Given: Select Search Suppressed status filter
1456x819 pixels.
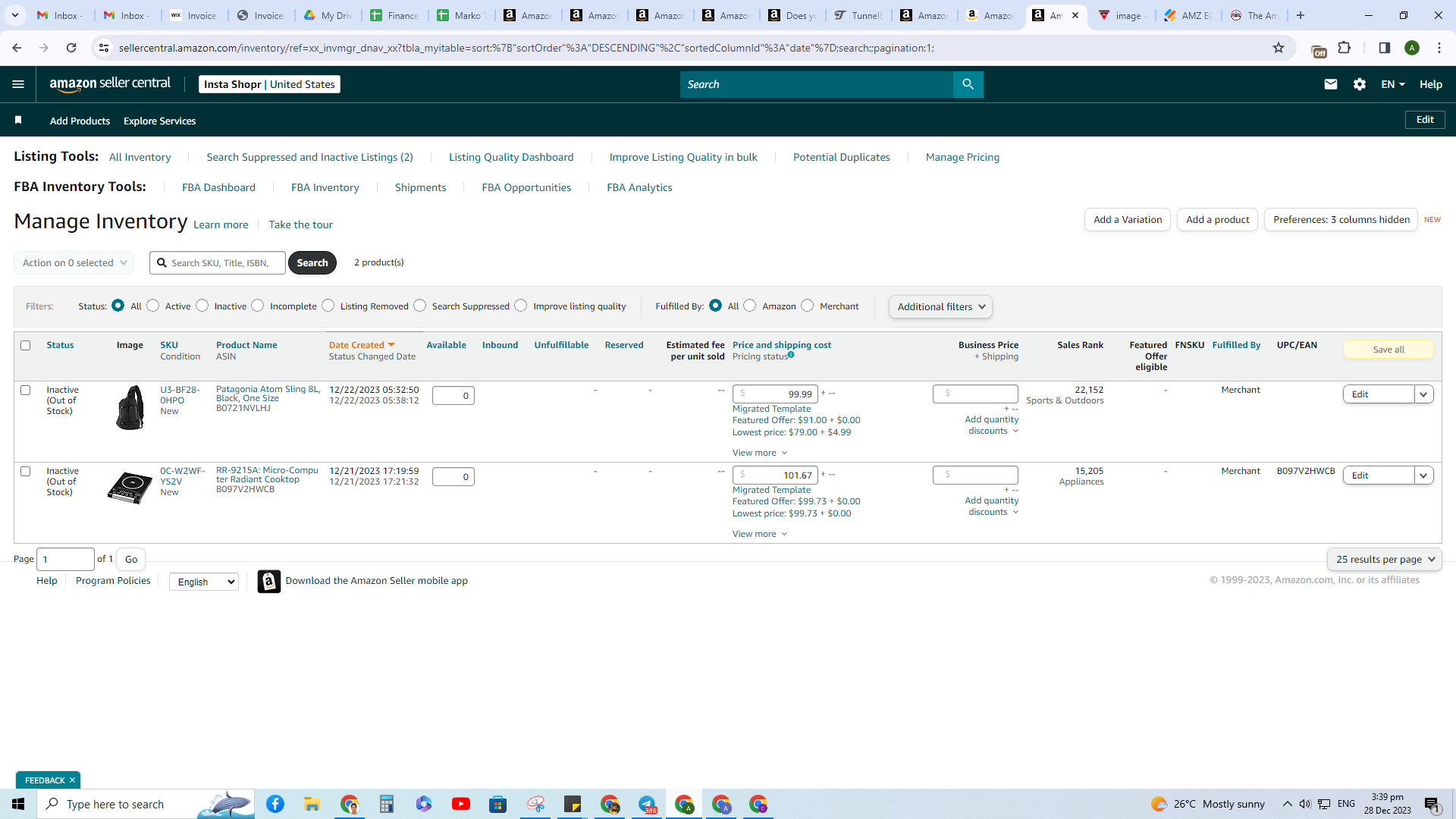Looking at the screenshot, I should [x=419, y=306].
